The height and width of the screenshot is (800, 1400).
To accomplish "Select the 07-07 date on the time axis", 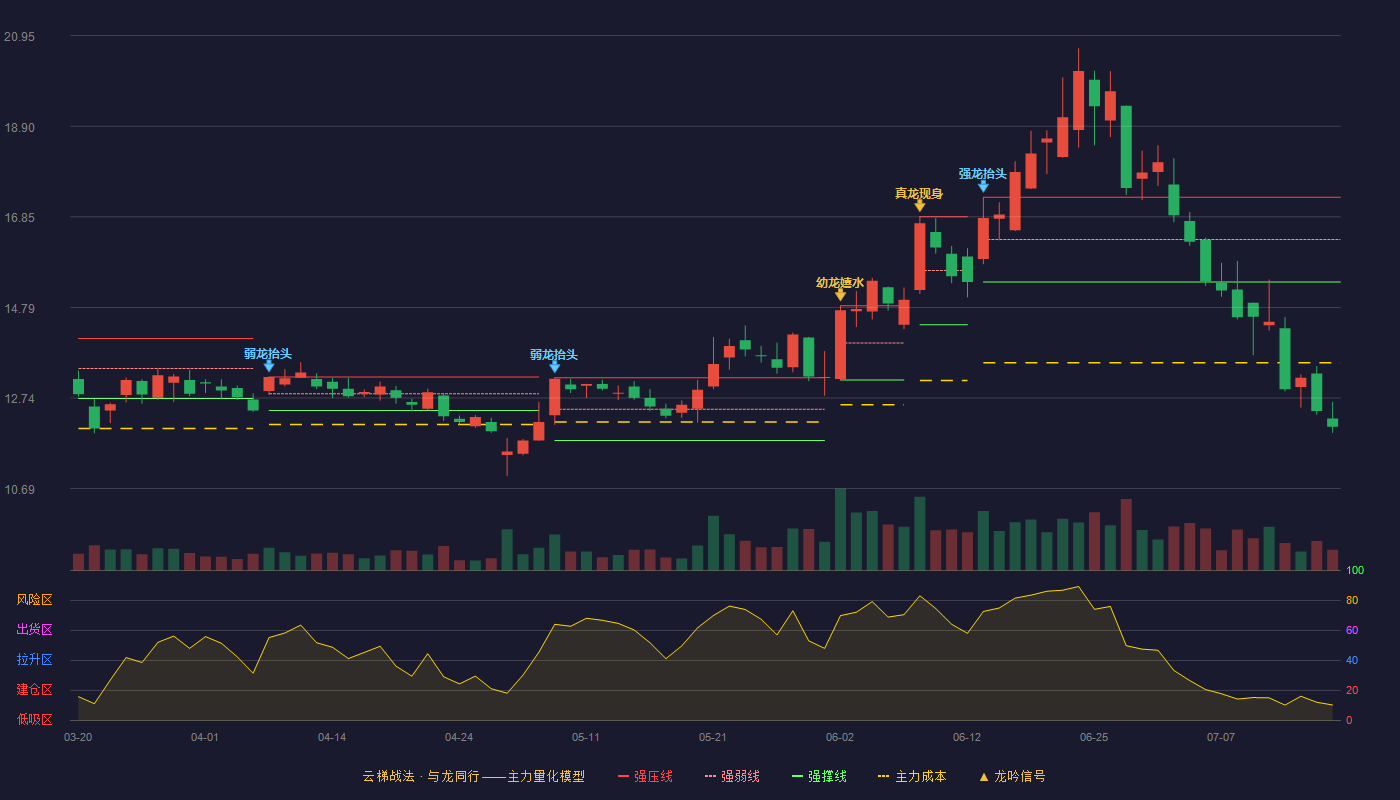I will point(1221,737).
